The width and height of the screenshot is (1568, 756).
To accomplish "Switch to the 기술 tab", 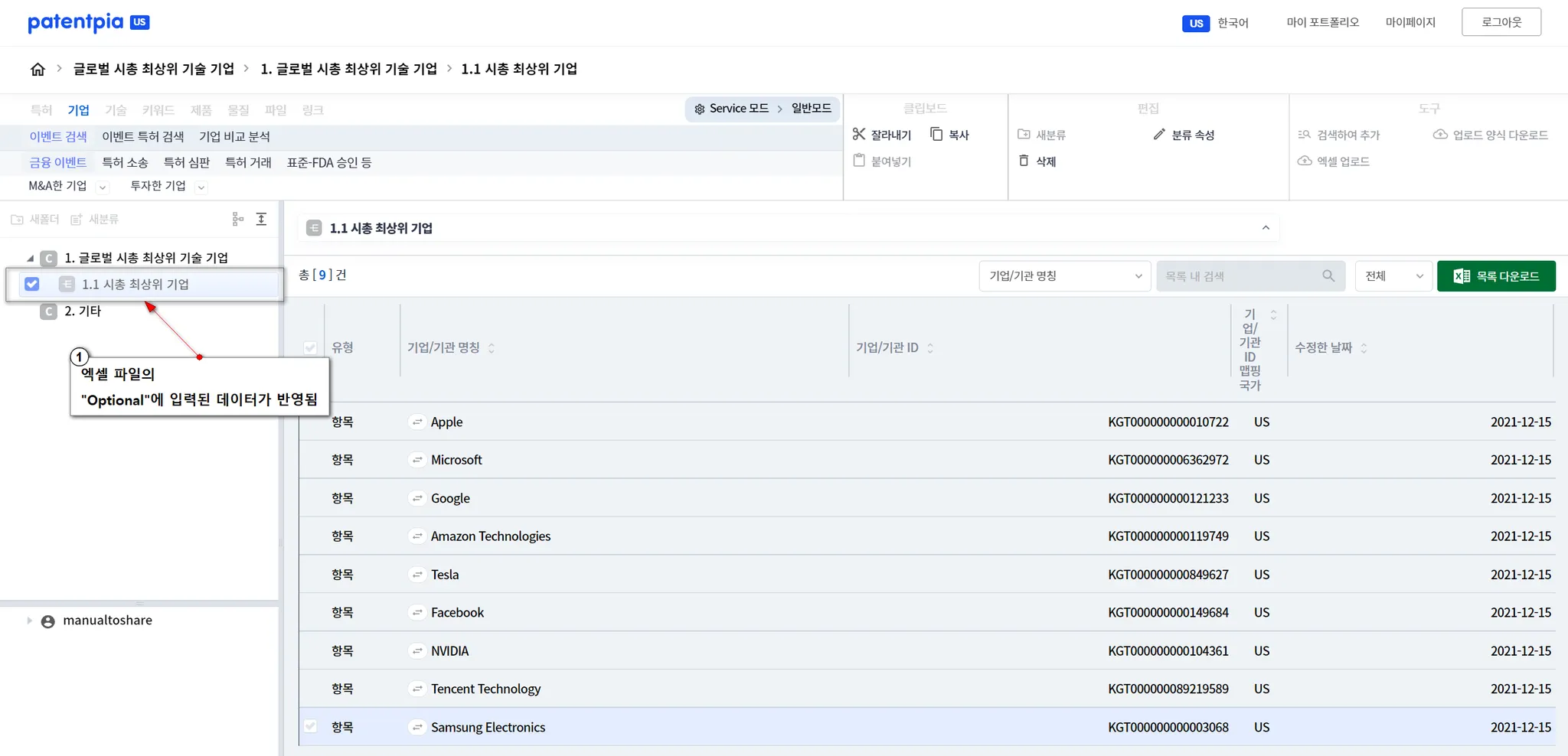I will [x=116, y=110].
